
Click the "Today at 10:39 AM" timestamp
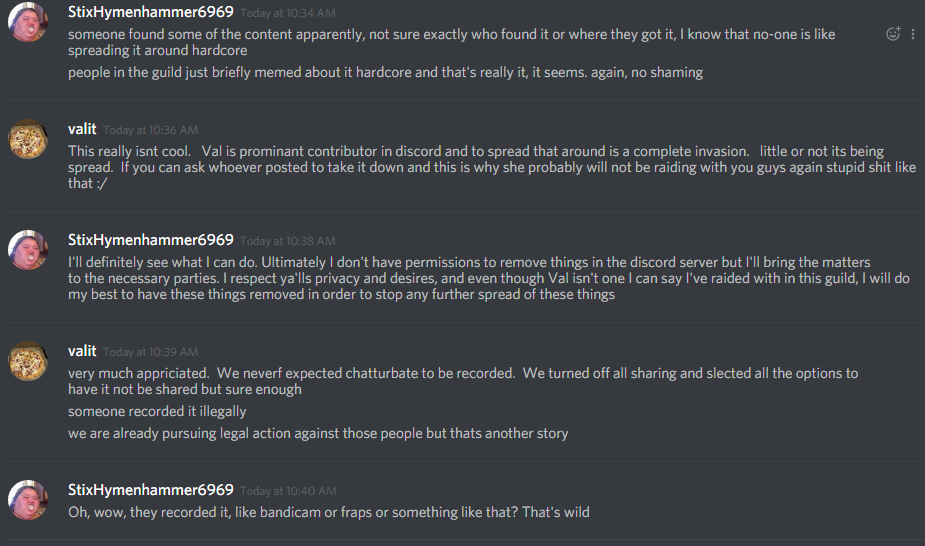(150, 352)
